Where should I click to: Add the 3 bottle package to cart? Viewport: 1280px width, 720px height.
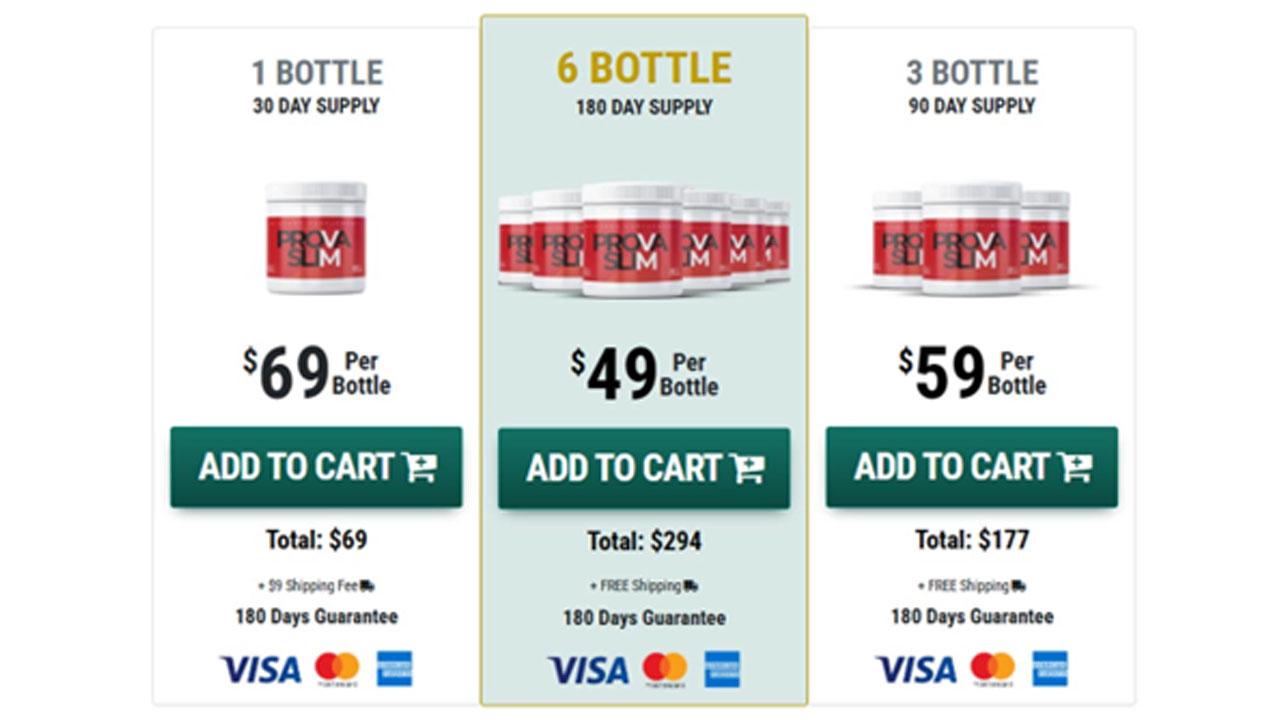972,467
